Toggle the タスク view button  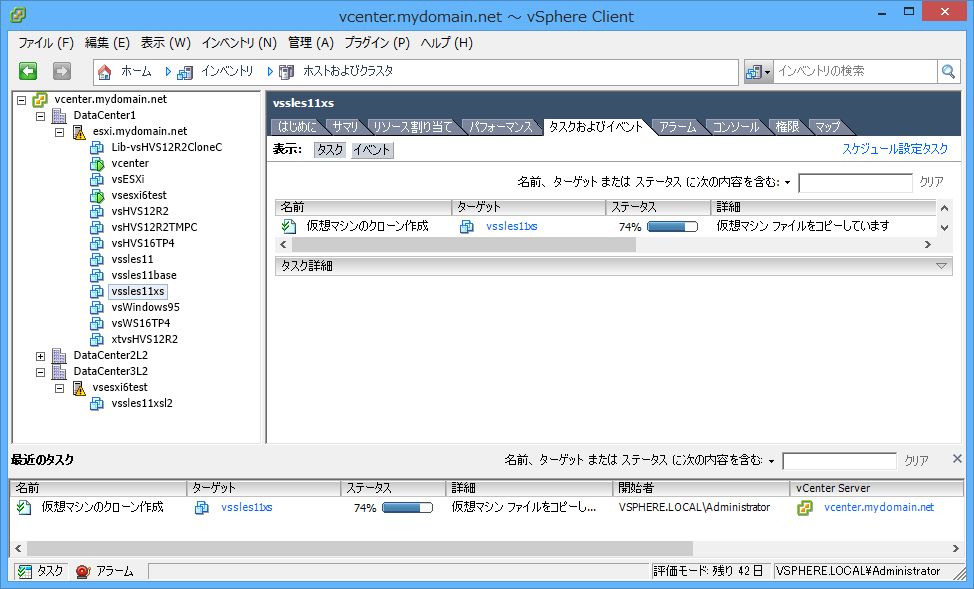point(329,150)
